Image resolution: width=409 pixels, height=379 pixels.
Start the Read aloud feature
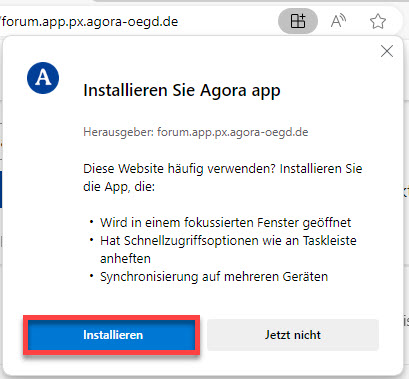coord(338,21)
